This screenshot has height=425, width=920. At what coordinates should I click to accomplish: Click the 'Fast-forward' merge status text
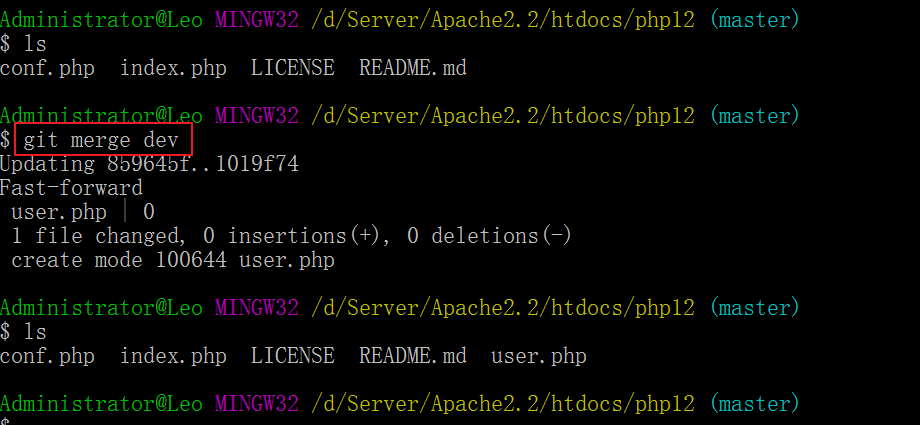pos(71,188)
